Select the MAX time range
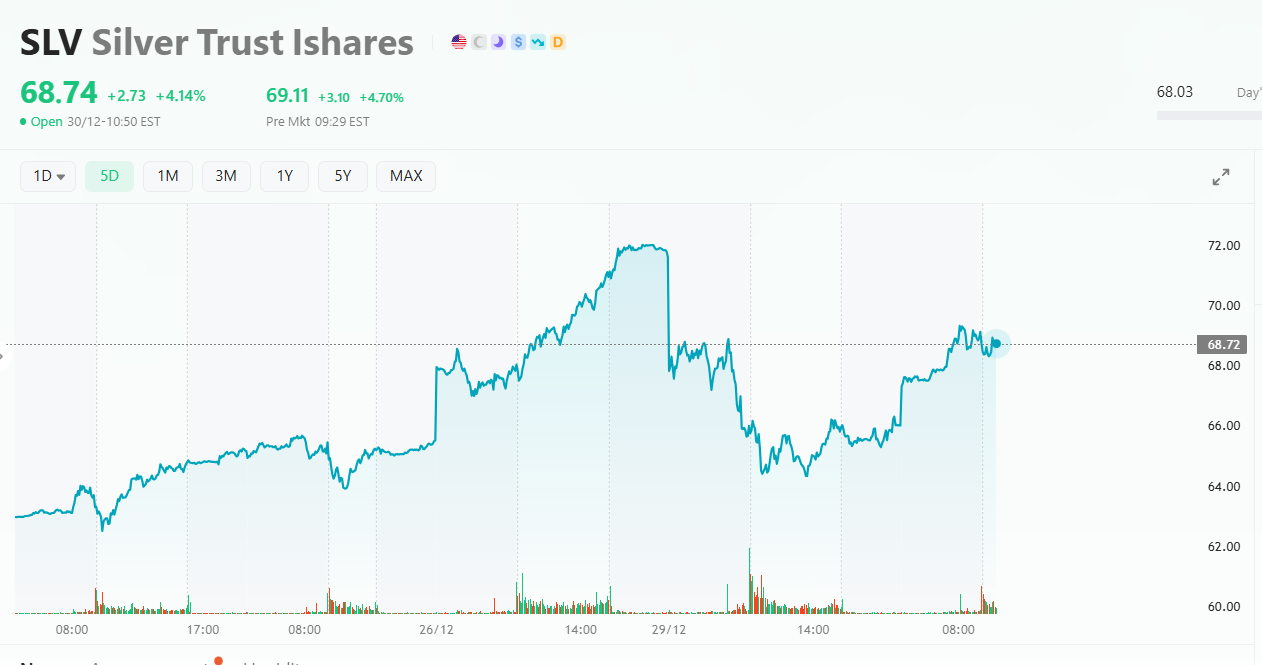The height and width of the screenshot is (665, 1262). (x=406, y=177)
